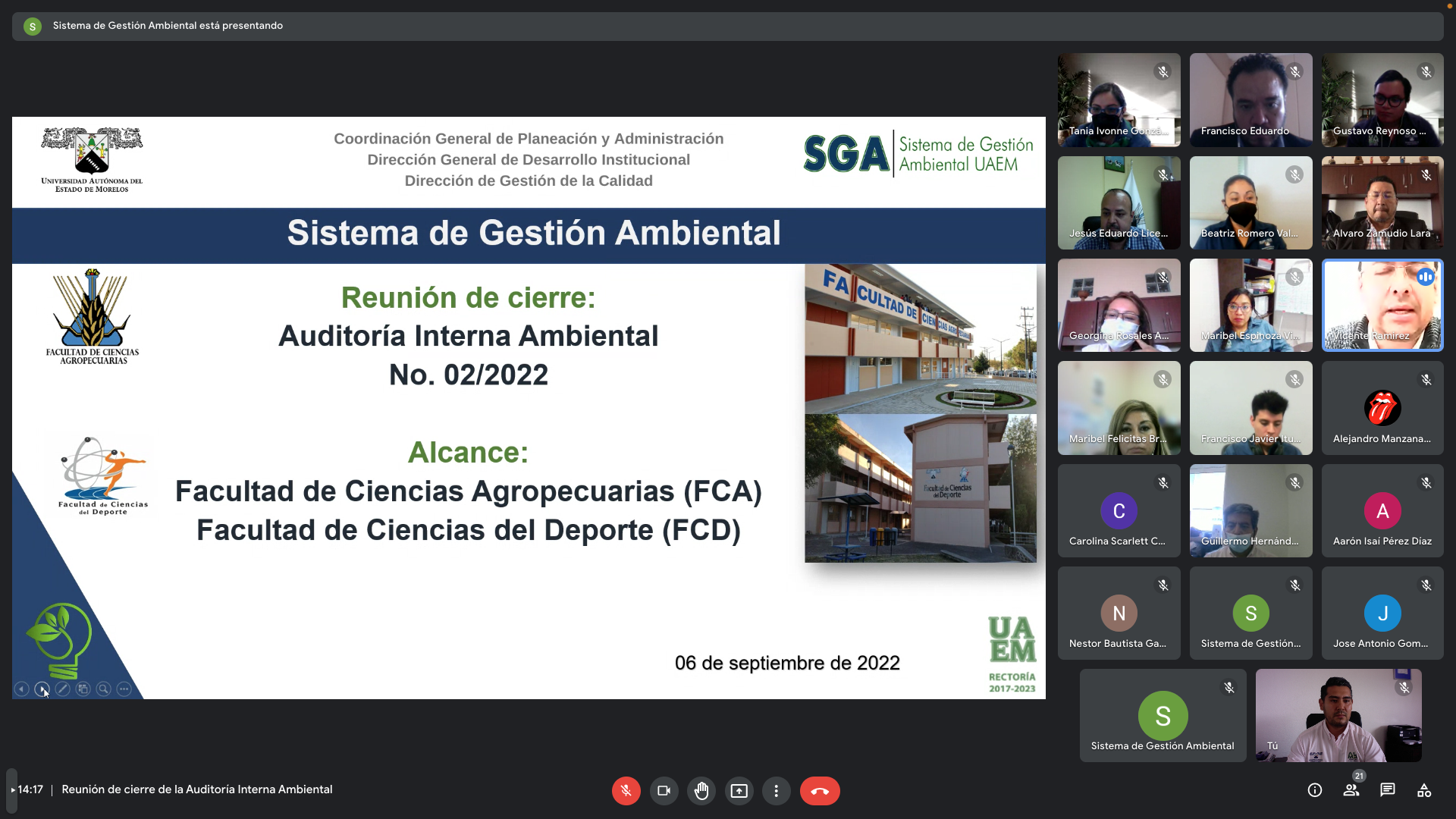Select the pen tool on the slide controls

[62, 689]
